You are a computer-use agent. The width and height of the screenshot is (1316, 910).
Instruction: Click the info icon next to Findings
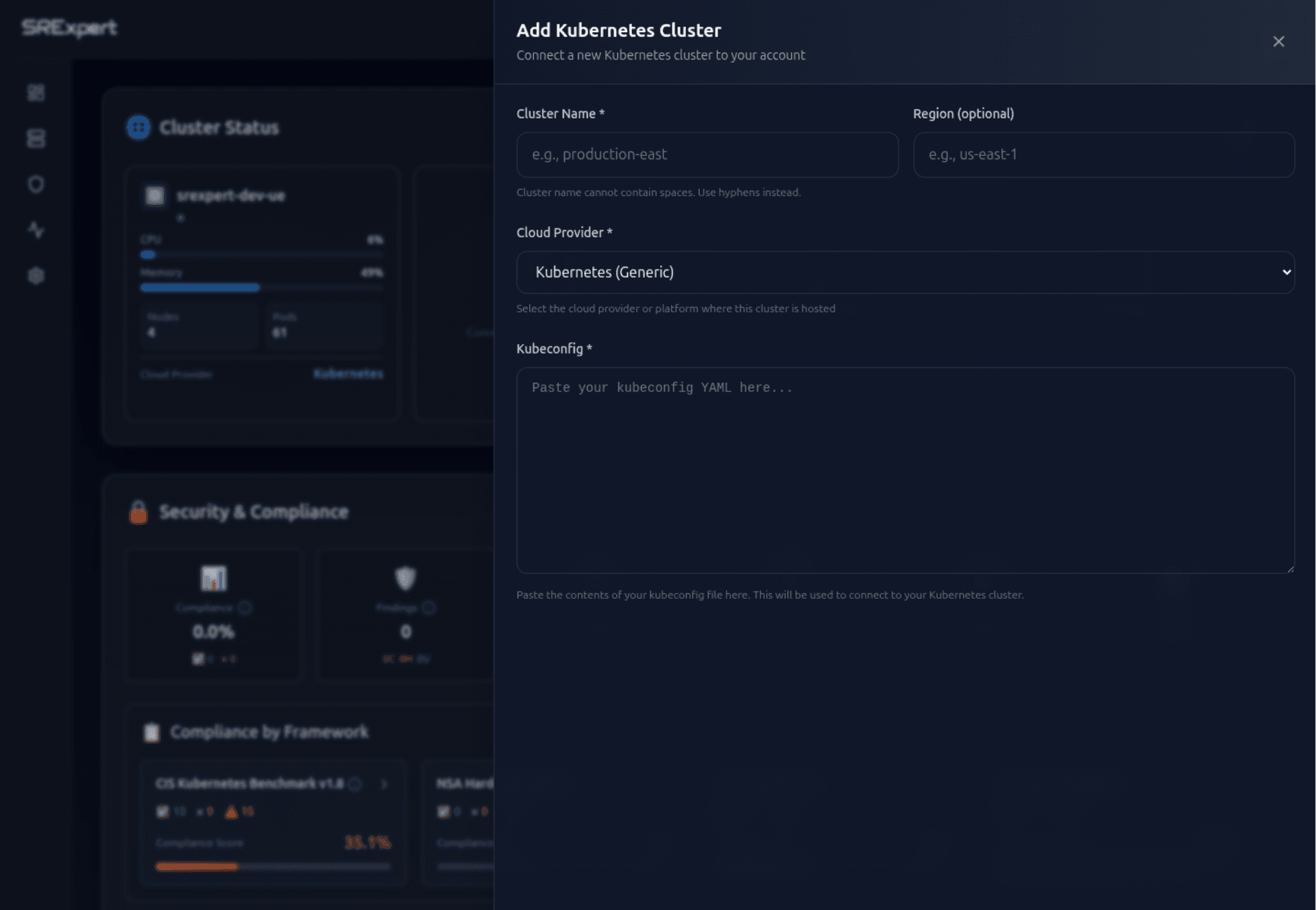click(x=428, y=608)
